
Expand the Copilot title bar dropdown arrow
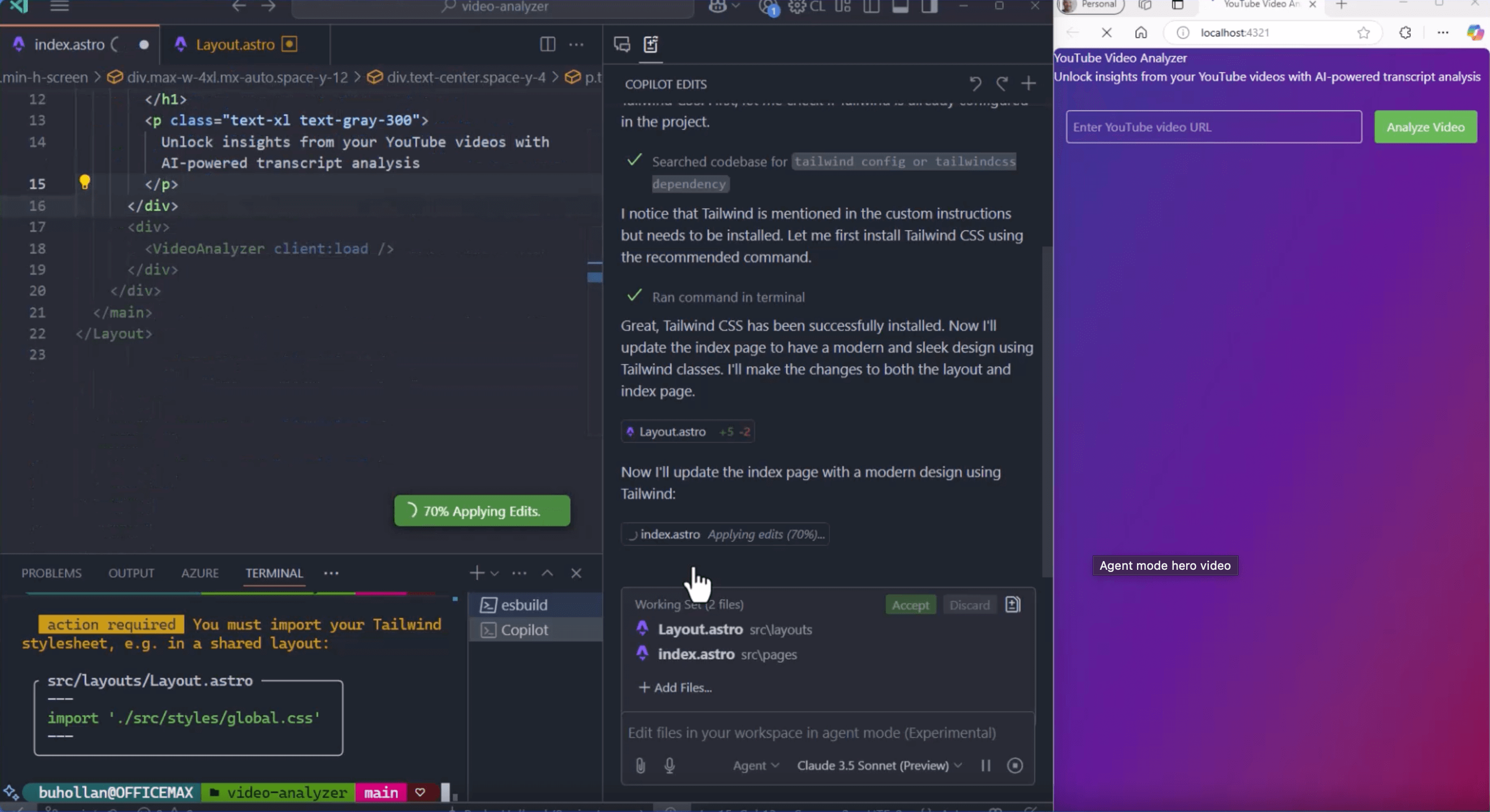tap(736, 6)
